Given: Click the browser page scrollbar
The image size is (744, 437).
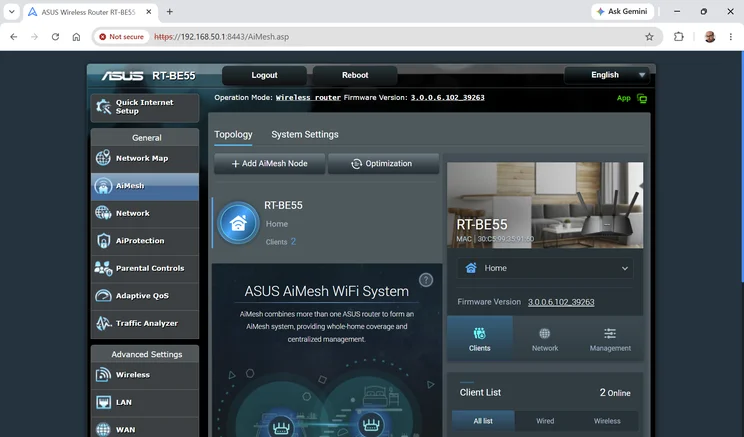Looking at the screenshot, I should point(742,166).
